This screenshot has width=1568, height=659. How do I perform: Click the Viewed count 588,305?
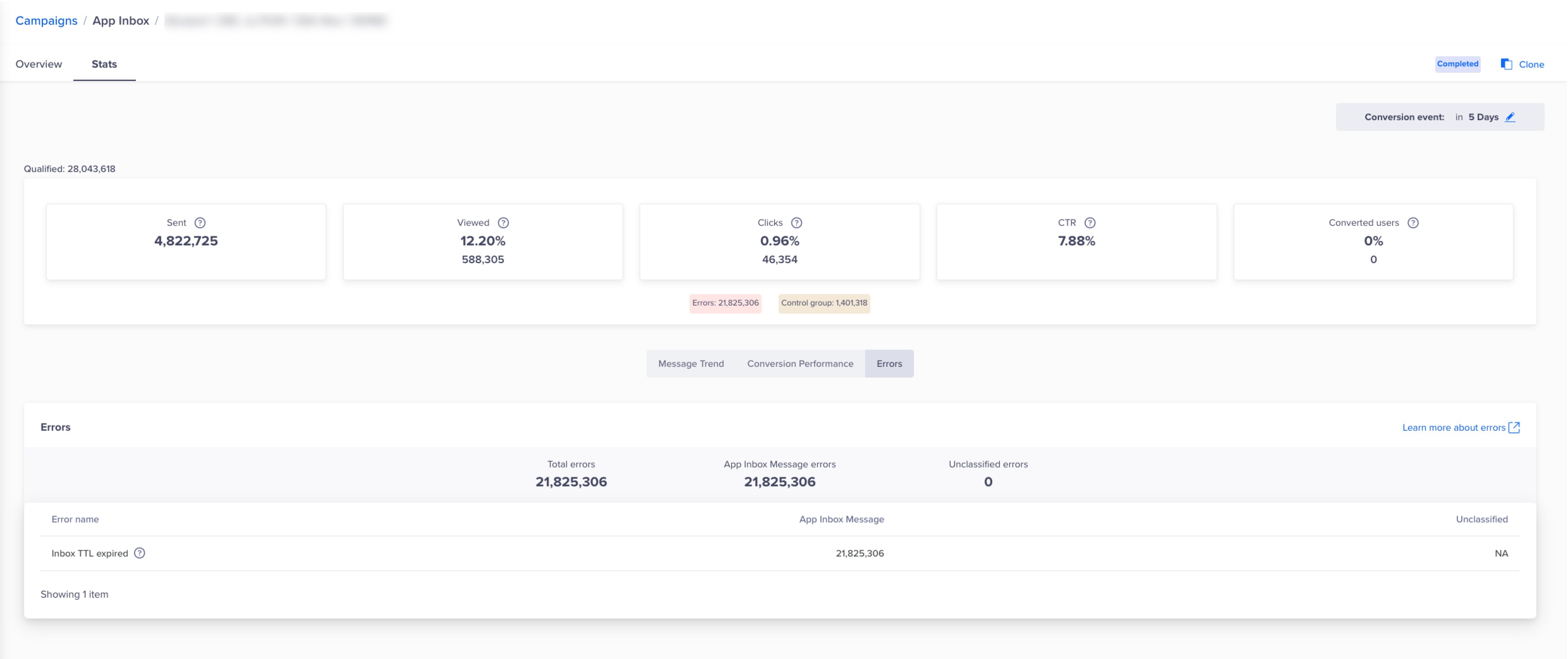tap(483, 260)
